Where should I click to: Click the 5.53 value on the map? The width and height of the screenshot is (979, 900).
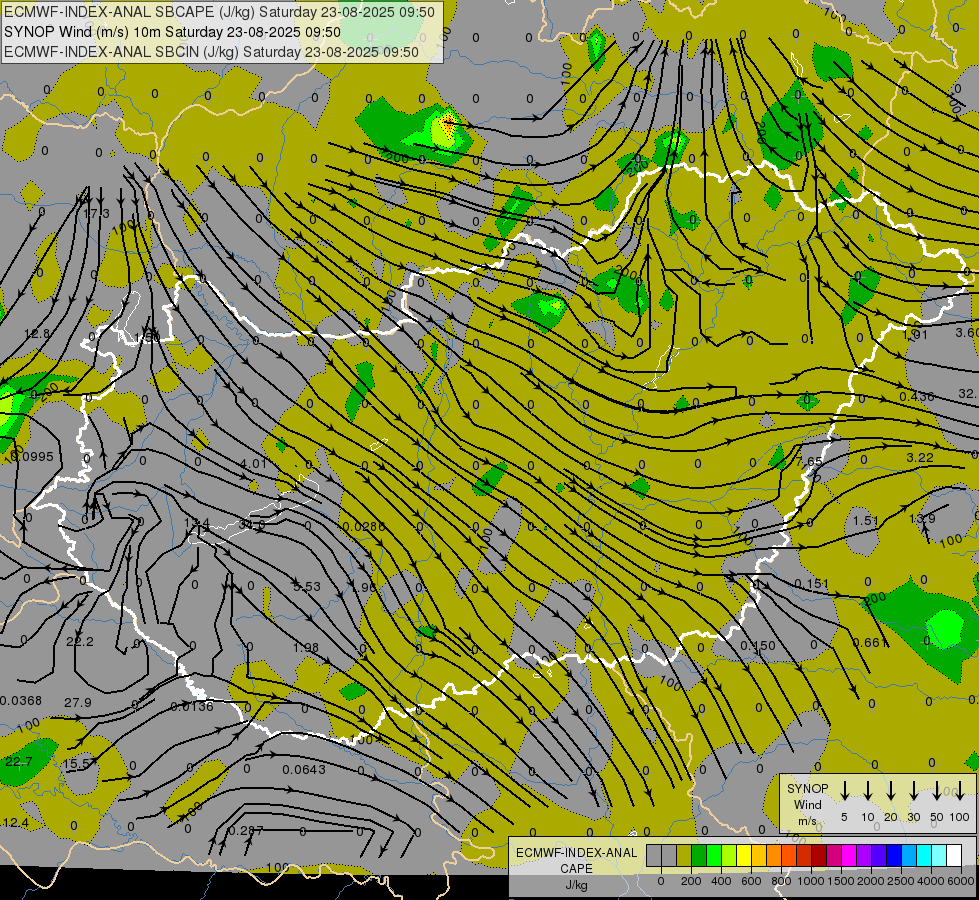(x=307, y=586)
